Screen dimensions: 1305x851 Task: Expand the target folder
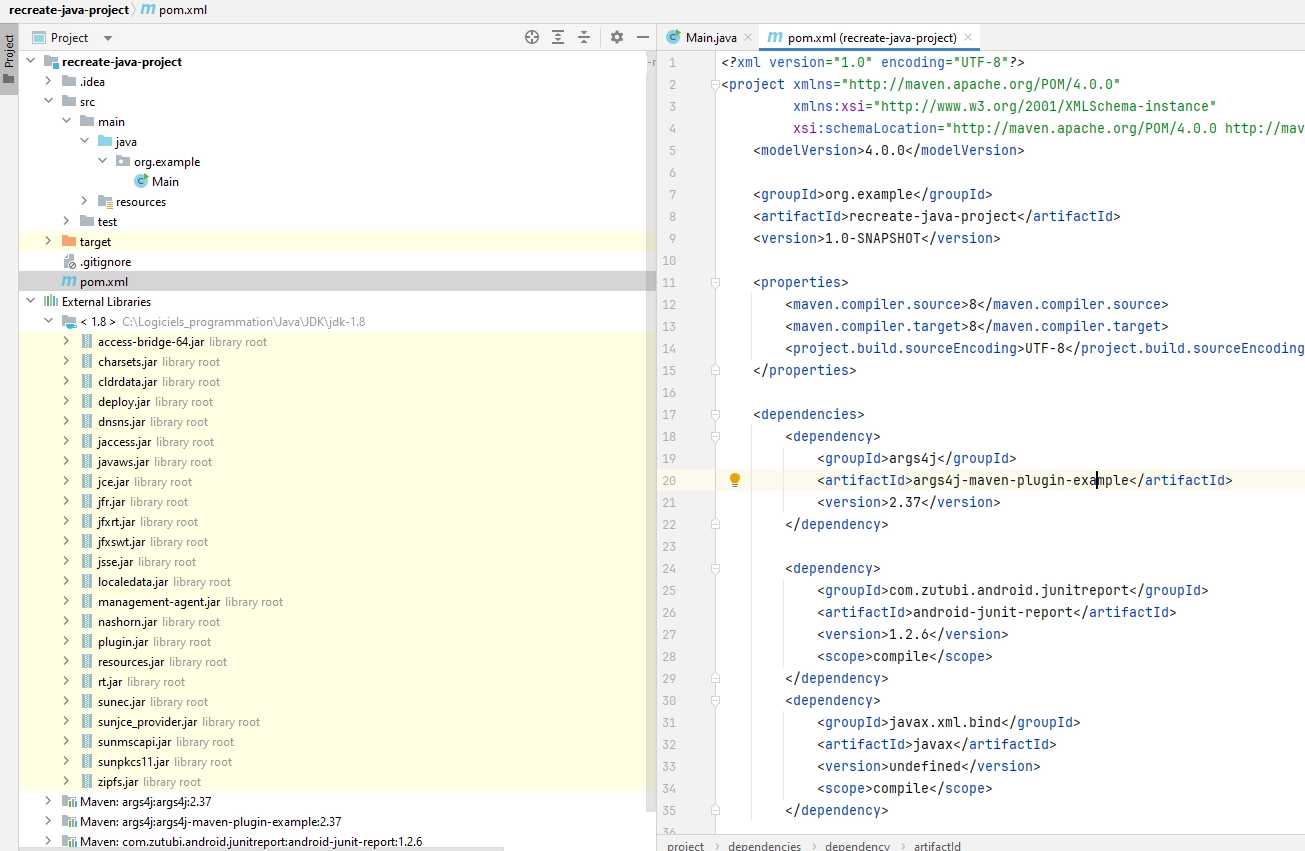47,241
